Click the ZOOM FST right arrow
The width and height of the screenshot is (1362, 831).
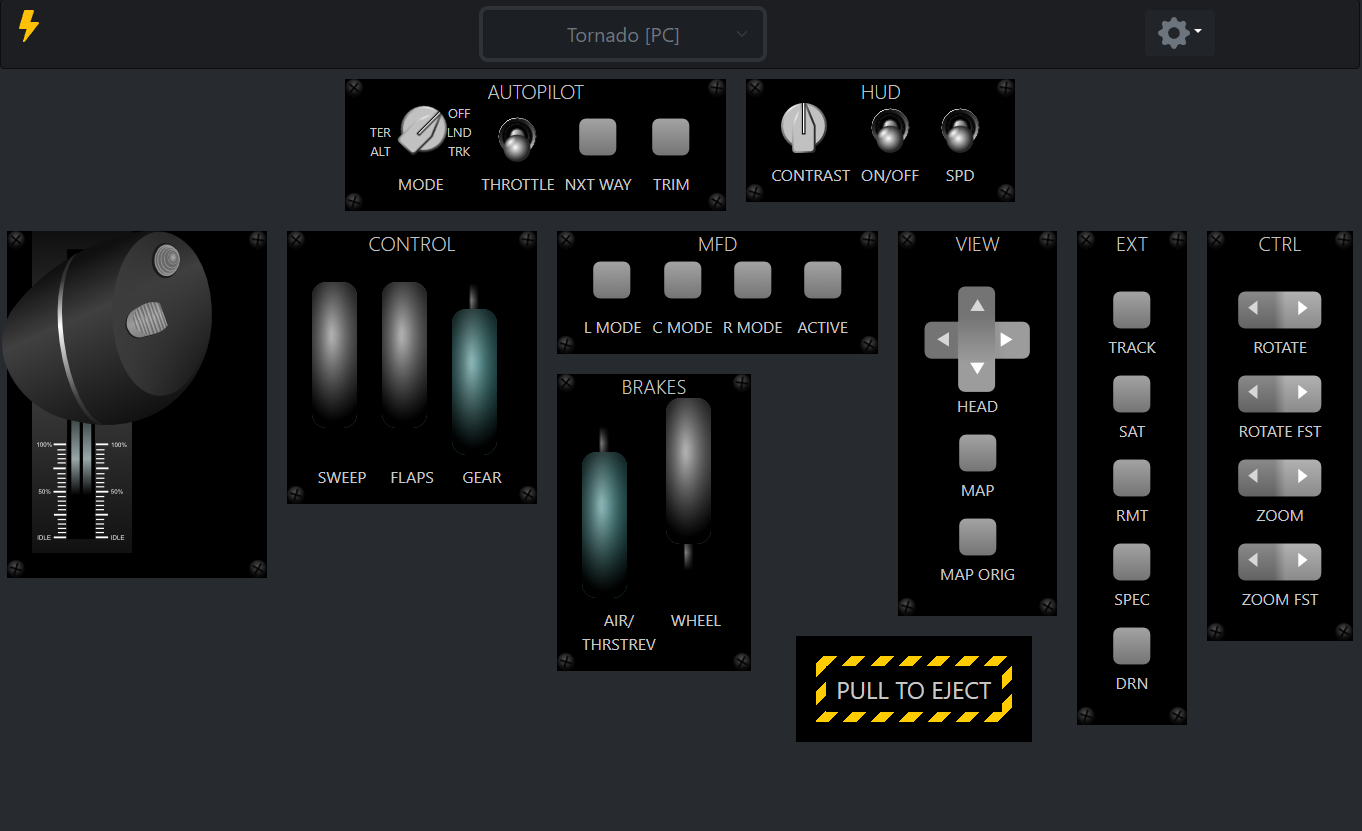click(1302, 562)
